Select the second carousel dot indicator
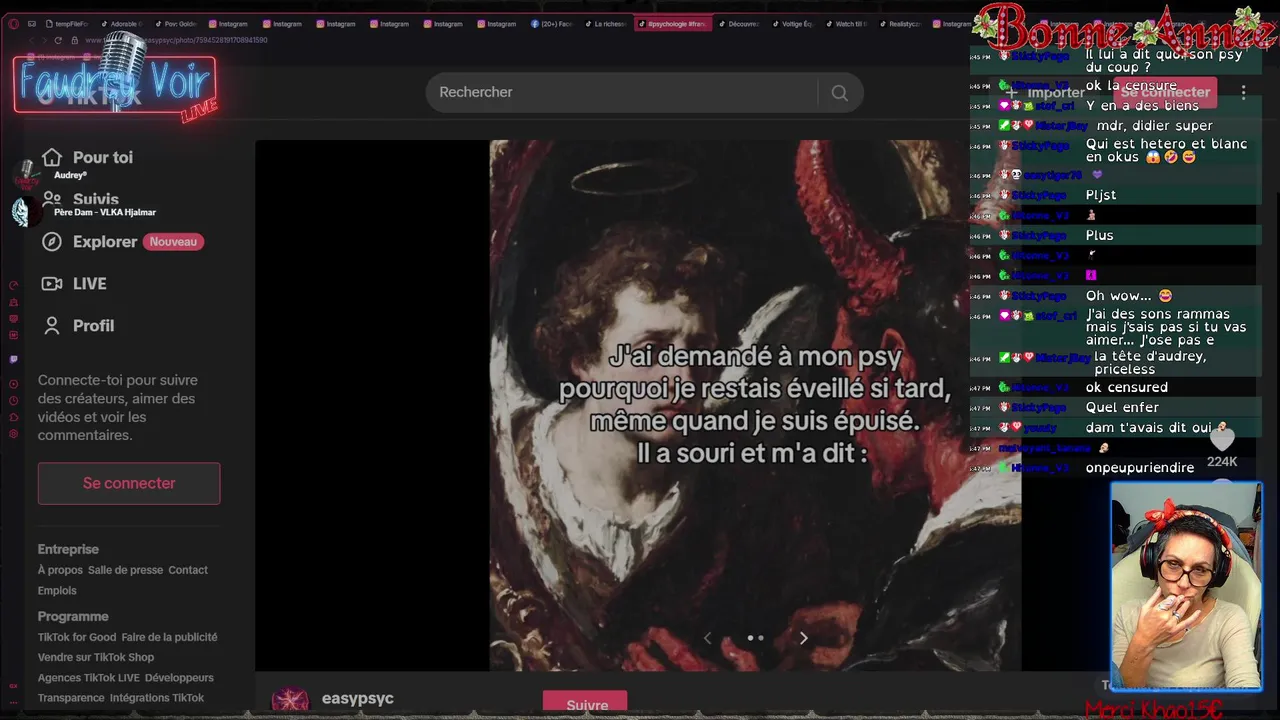The image size is (1280, 720). tap(761, 638)
